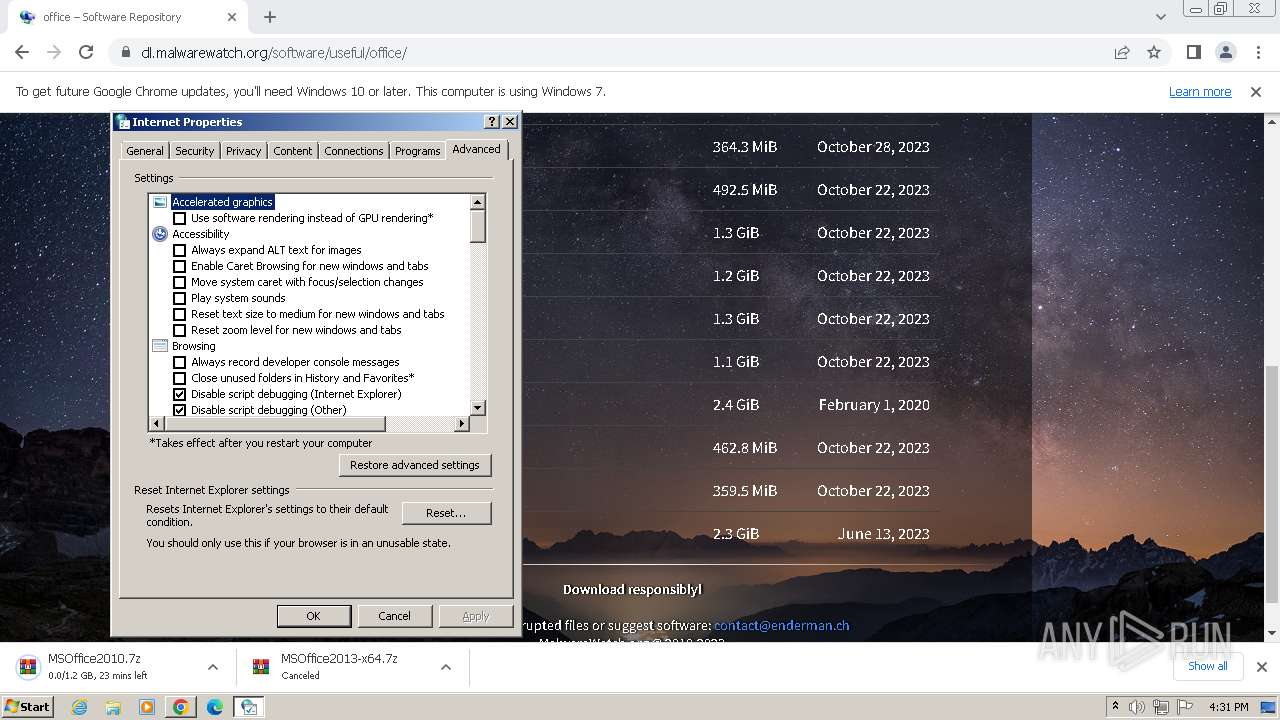The width and height of the screenshot is (1280, 720).
Task: Click the Reset... button
Action: click(x=446, y=513)
